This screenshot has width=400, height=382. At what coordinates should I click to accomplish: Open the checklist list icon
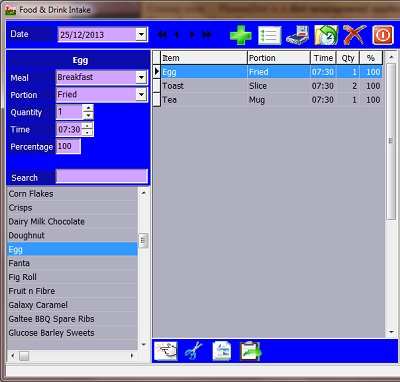(x=269, y=35)
